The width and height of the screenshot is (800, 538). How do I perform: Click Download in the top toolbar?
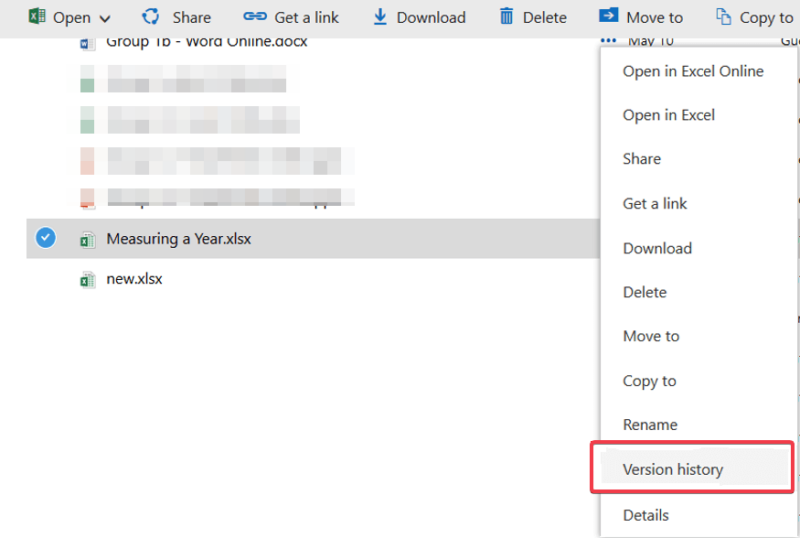pyautogui.click(x=431, y=18)
